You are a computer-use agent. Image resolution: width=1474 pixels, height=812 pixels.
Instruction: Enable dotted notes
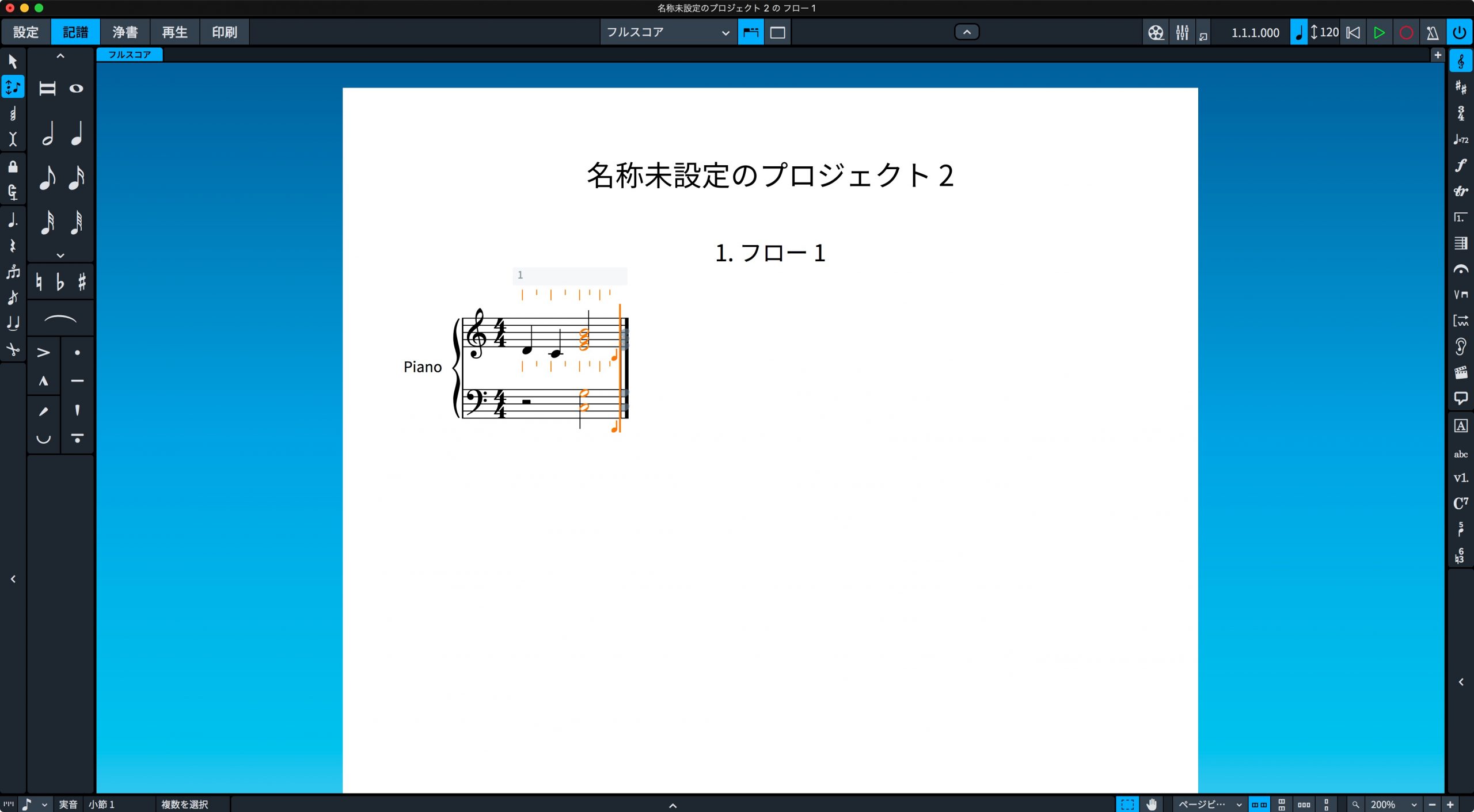pos(13,220)
